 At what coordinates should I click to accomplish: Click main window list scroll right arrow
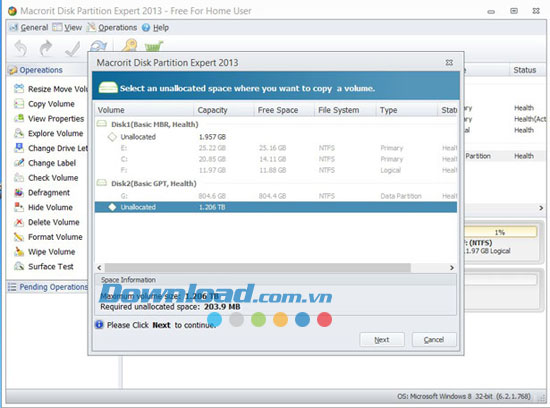[541, 208]
